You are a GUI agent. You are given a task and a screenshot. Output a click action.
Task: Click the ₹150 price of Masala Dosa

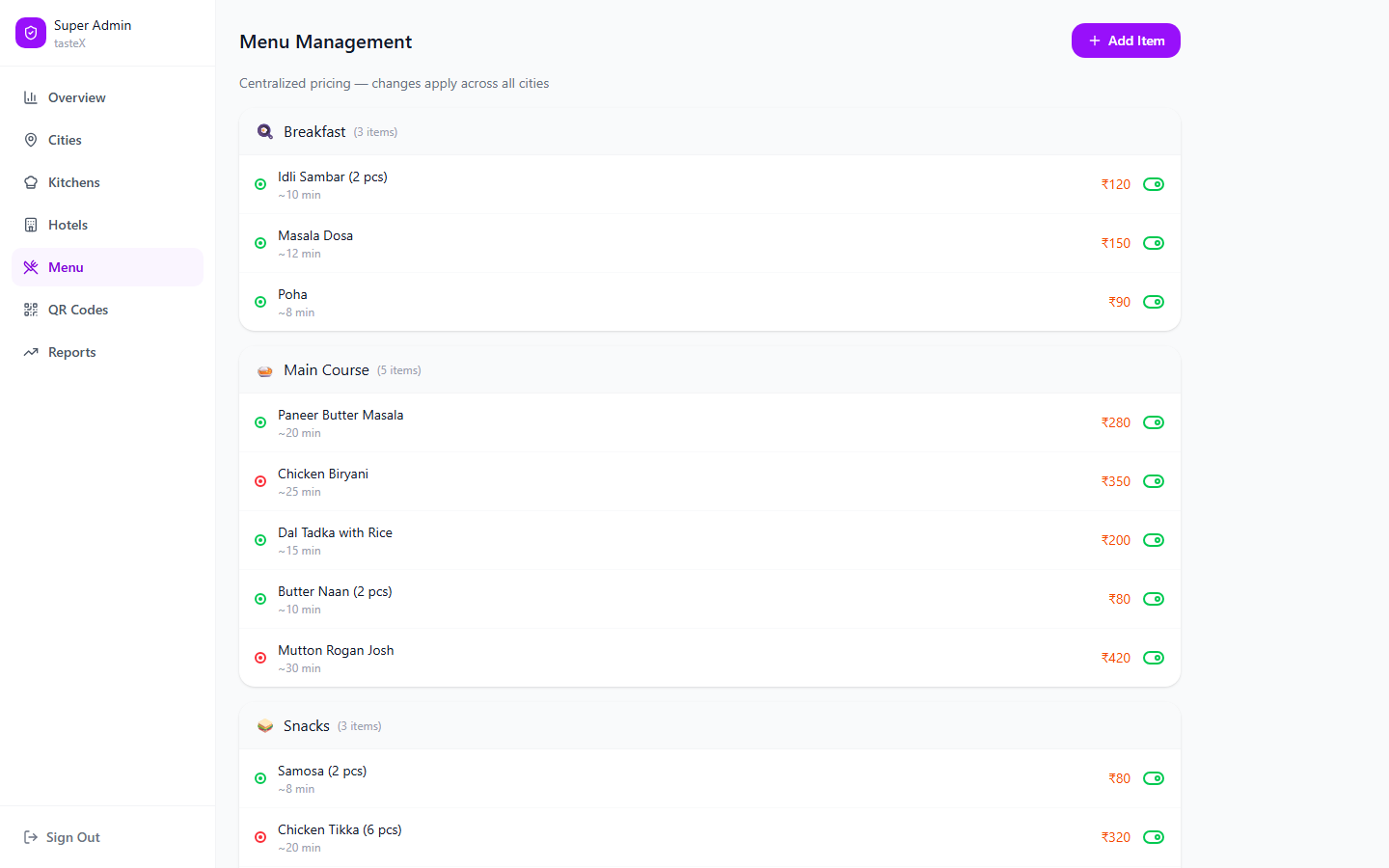[x=1116, y=243]
